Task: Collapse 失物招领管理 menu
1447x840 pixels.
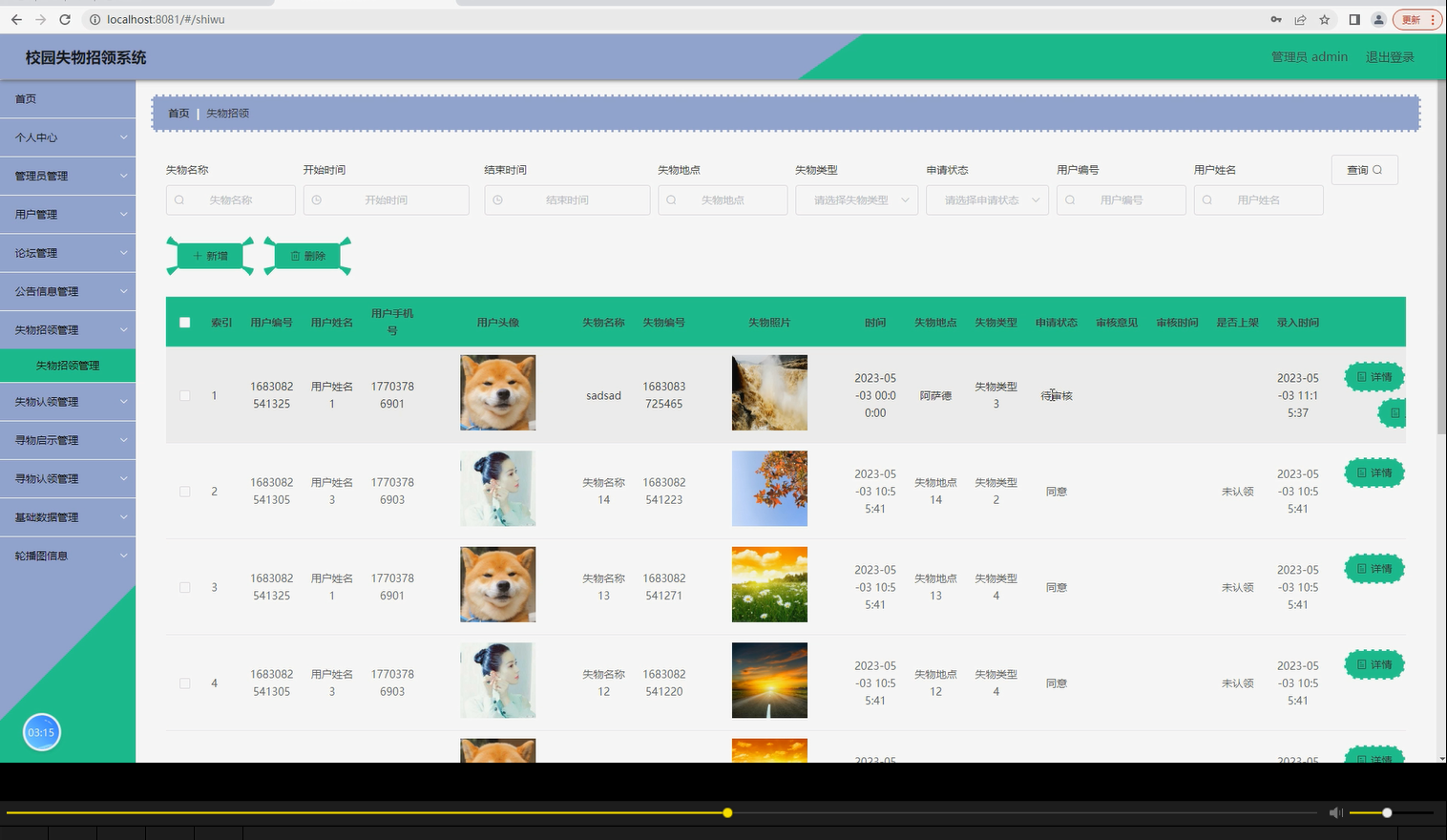Action: pos(68,330)
